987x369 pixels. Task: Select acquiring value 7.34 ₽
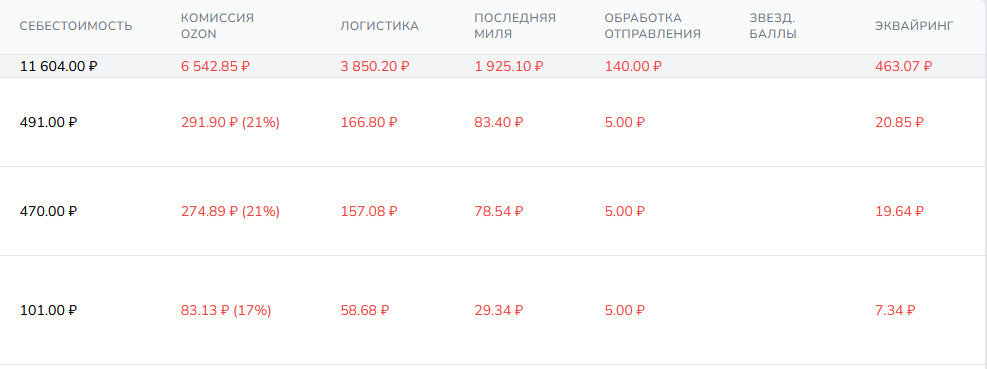click(x=895, y=310)
